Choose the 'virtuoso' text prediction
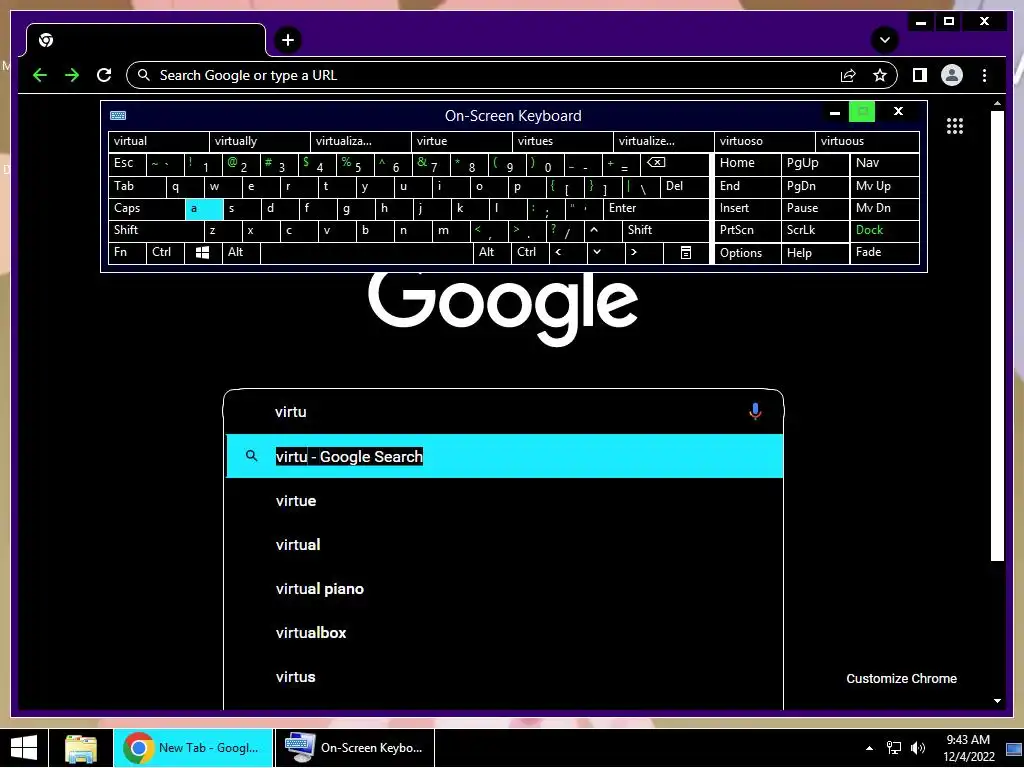Screen dimensions: 1024x768 764,142
